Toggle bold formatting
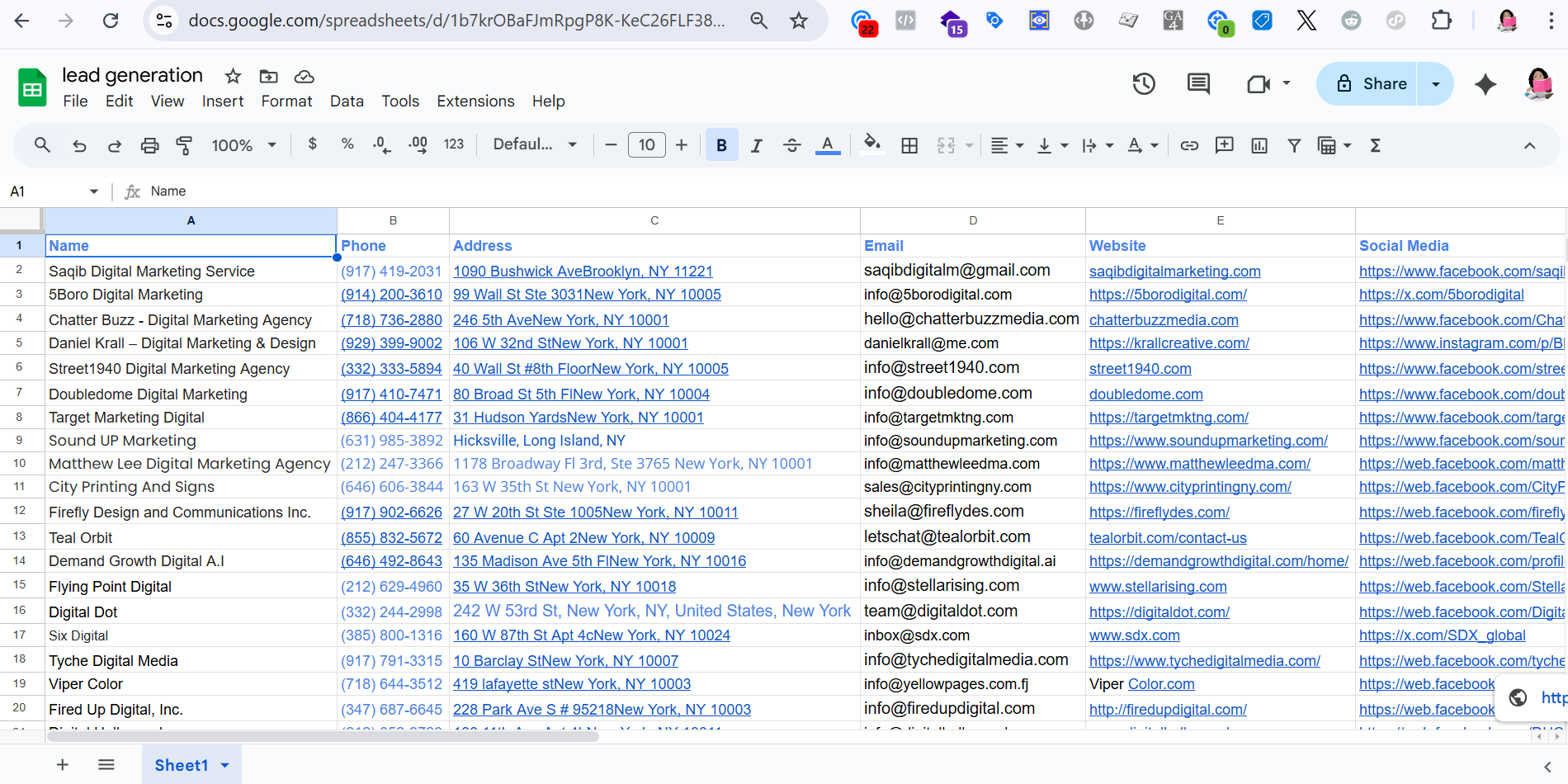The height and width of the screenshot is (784, 1568). [721, 144]
